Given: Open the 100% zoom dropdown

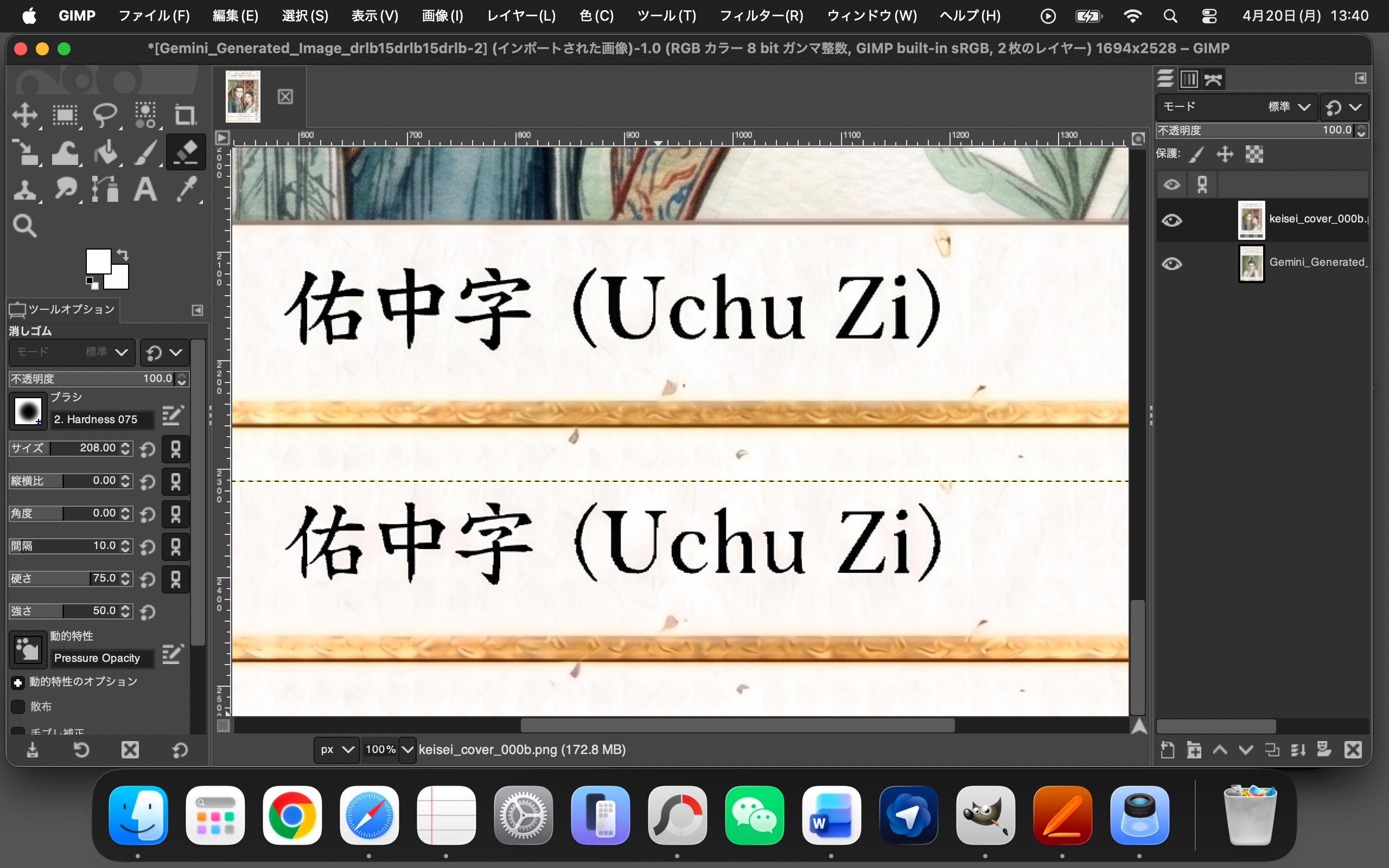Looking at the screenshot, I should [407, 750].
